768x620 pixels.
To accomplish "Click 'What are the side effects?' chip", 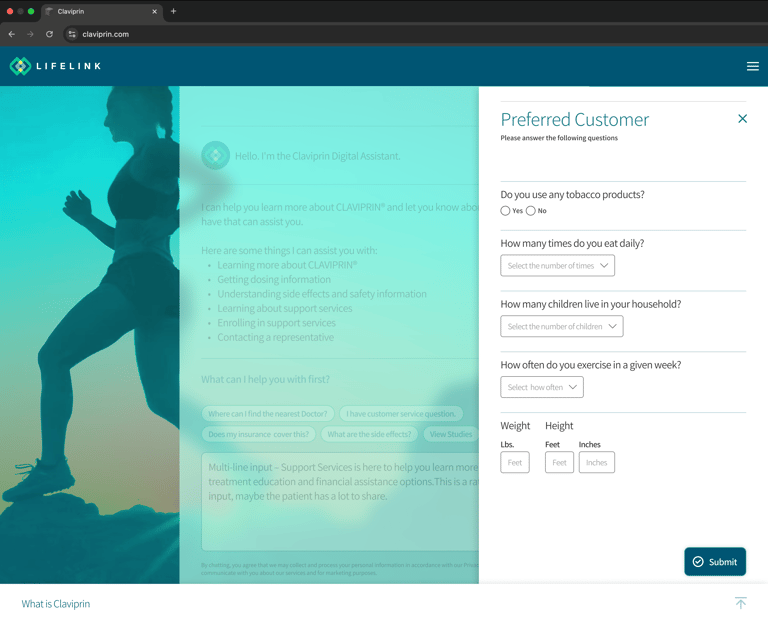I will coord(369,434).
